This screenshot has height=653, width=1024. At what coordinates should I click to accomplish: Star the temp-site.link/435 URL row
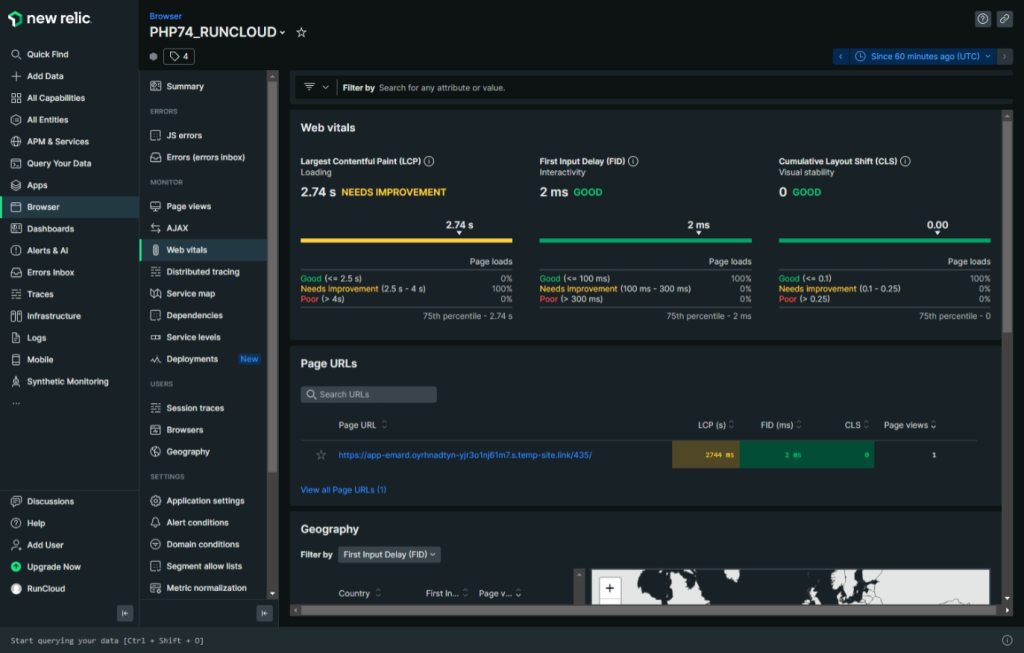point(321,455)
